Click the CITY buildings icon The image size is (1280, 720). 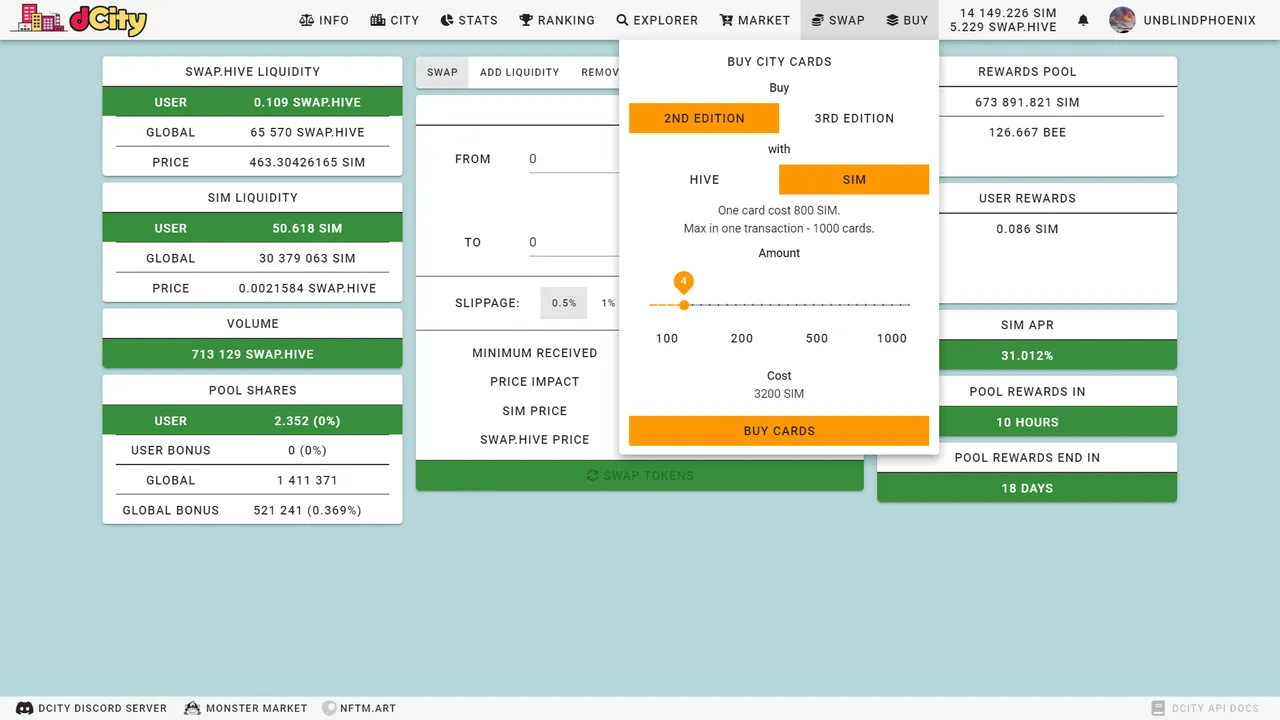tap(378, 20)
